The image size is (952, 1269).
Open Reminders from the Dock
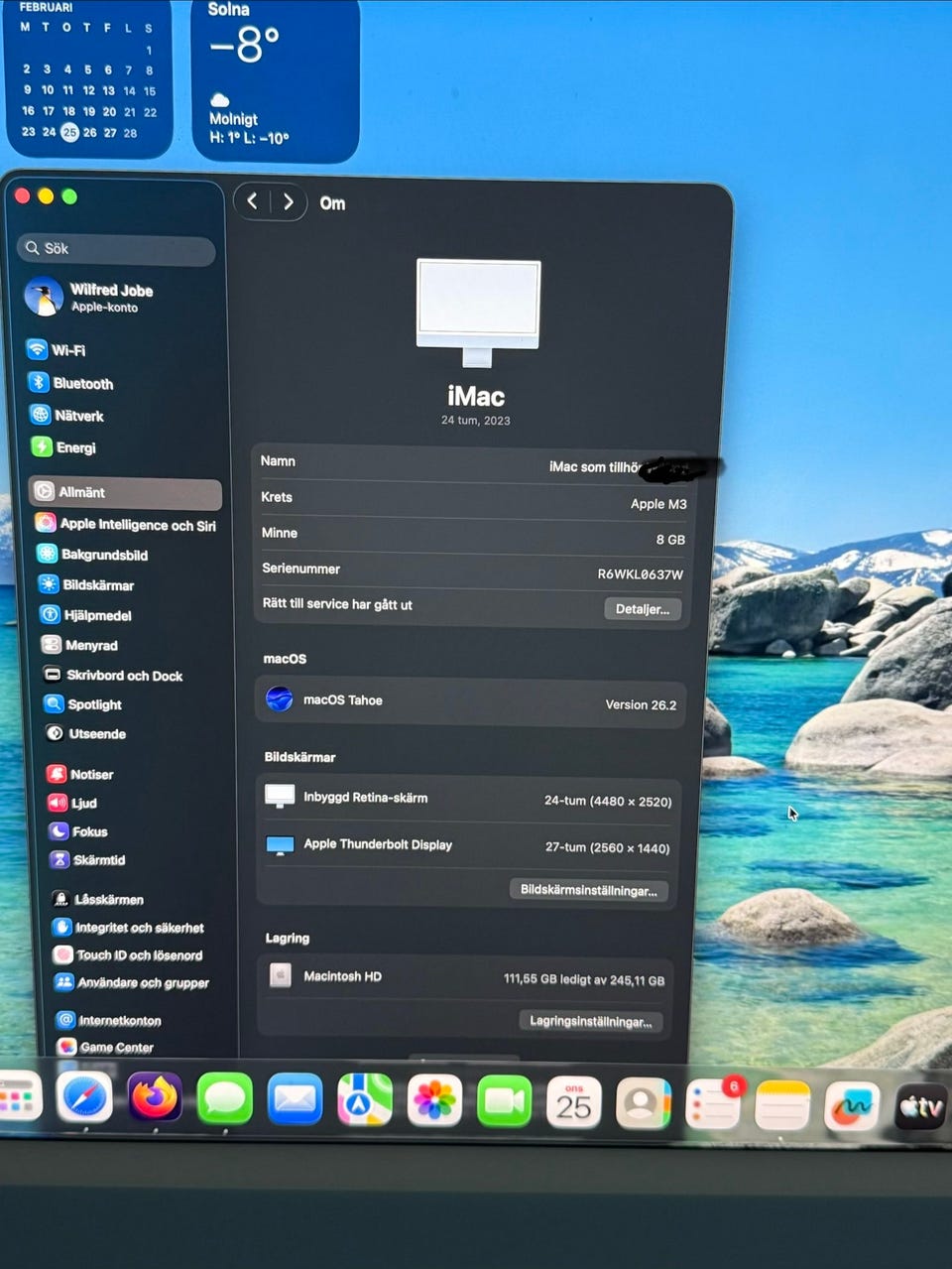713,1102
